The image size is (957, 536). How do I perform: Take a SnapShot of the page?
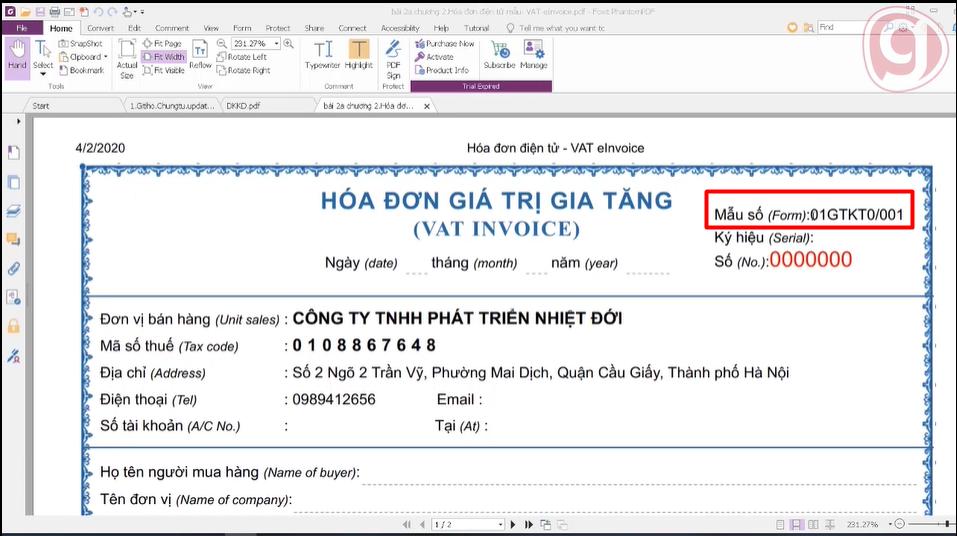pos(81,43)
